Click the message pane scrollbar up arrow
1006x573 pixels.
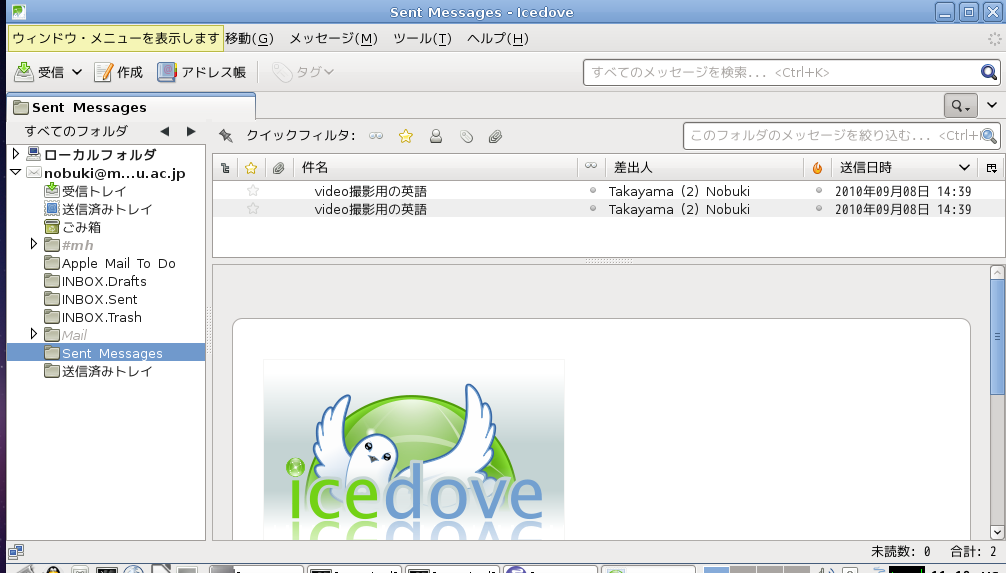[997, 272]
